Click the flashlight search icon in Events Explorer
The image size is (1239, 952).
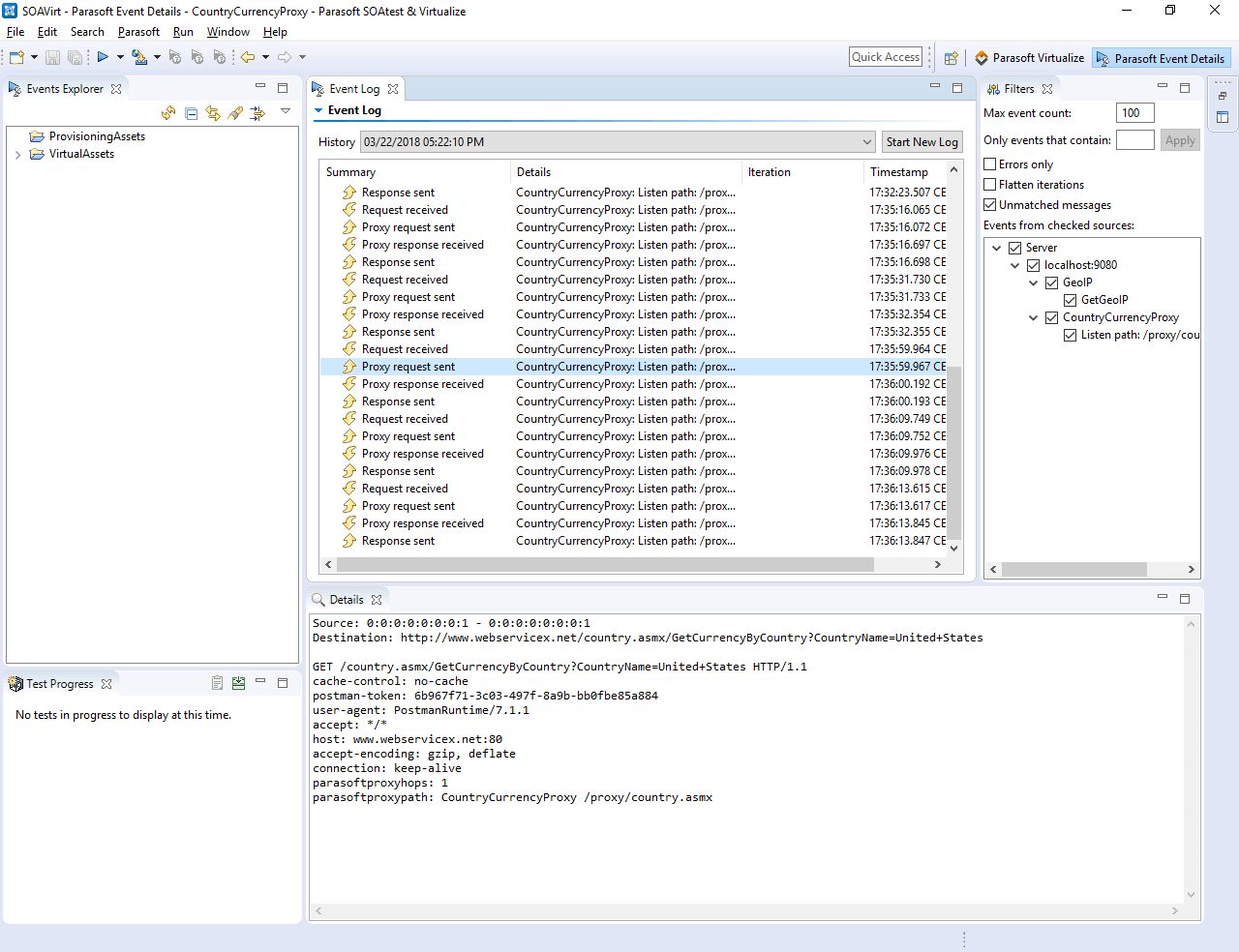(x=235, y=113)
